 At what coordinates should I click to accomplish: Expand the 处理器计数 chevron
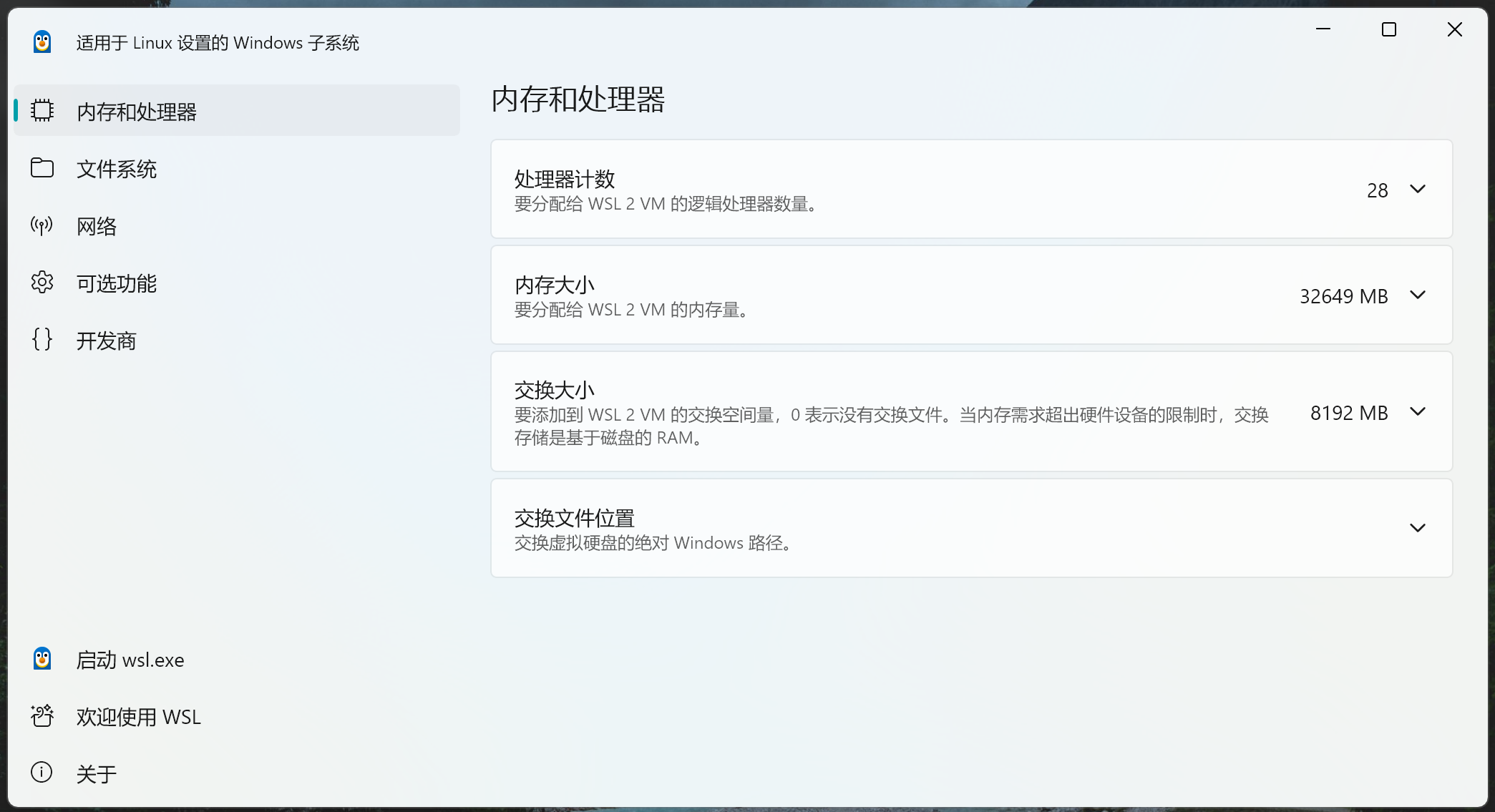(1417, 189)
